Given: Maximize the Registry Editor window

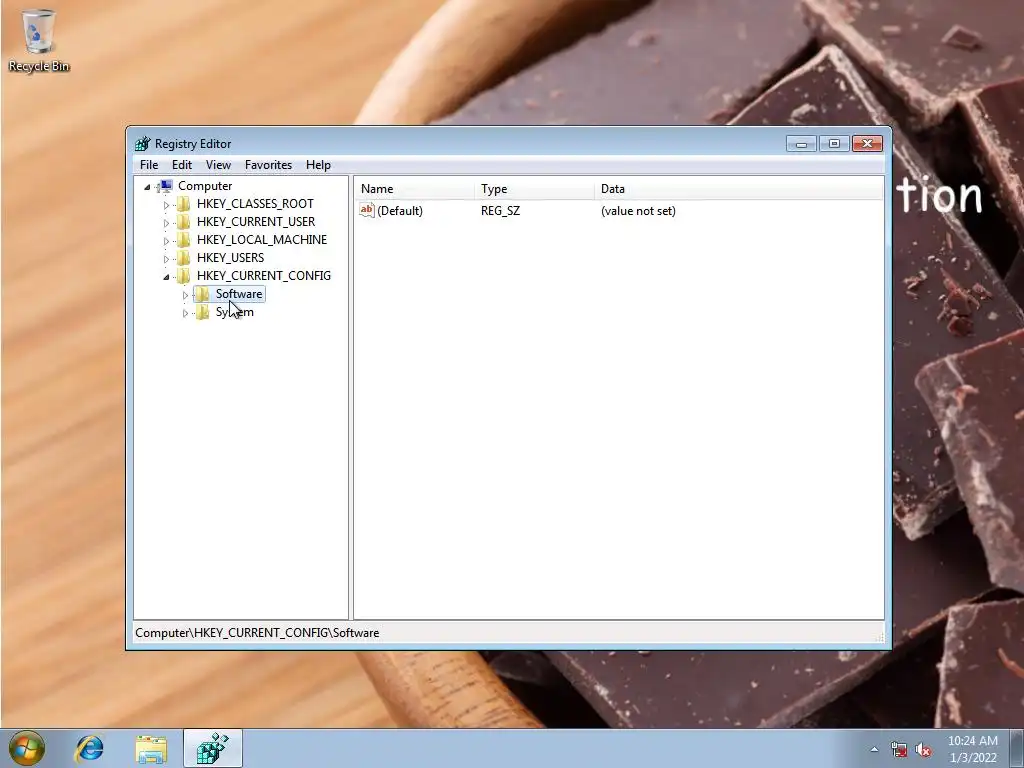Looking at the screenshot, I should [834, 144].
